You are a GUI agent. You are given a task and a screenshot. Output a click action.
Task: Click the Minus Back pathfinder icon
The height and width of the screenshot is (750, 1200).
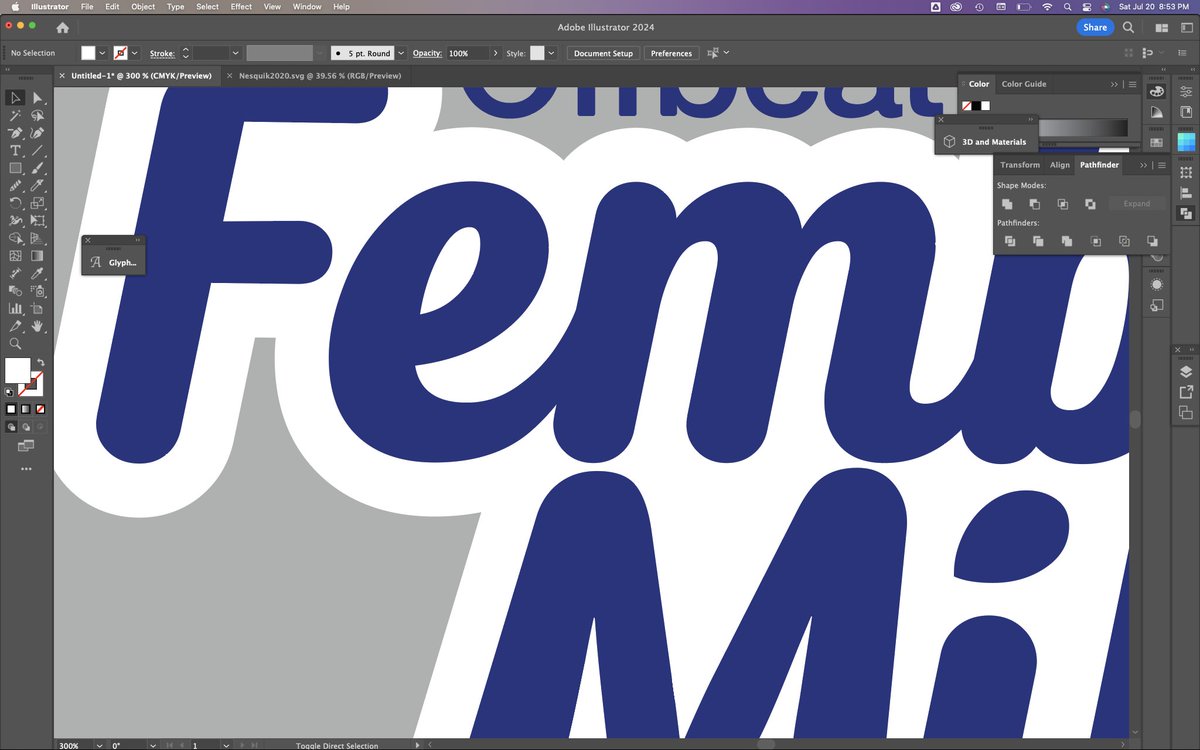pyautogui.click(x=1152, y=241)
